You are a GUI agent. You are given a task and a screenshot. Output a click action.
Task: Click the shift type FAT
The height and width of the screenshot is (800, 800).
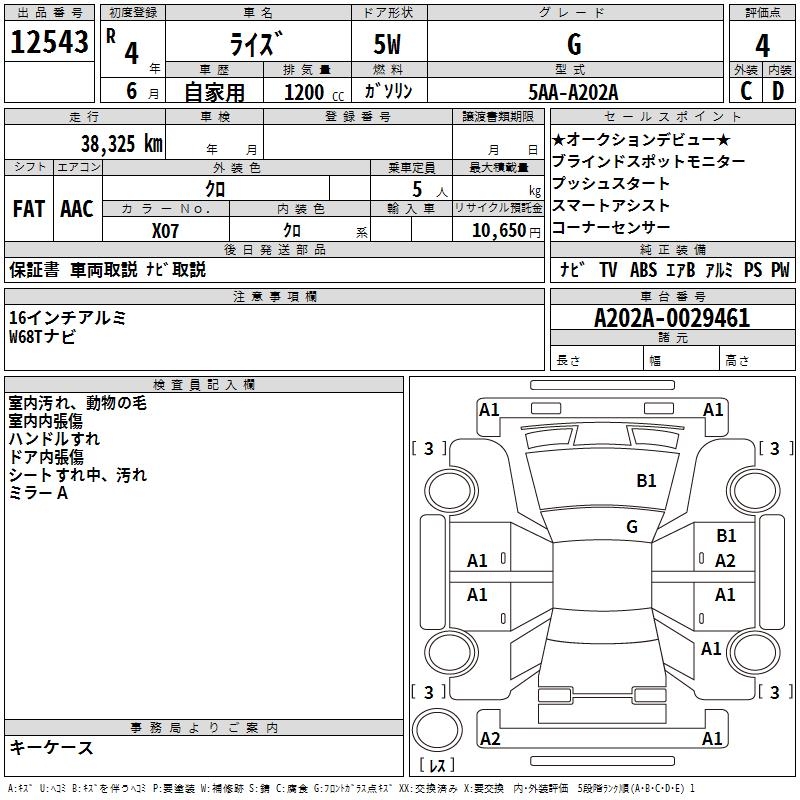pyautogui.click(x=29, y=209)
